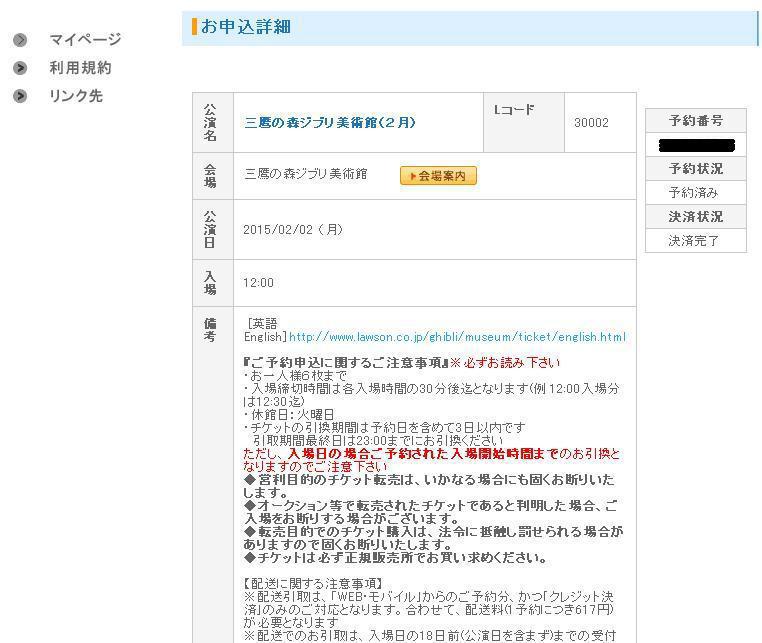Click the venue name 三鷹の森ジブリ美術館 text
762x643 pixels.
click(x=306, y=174)
